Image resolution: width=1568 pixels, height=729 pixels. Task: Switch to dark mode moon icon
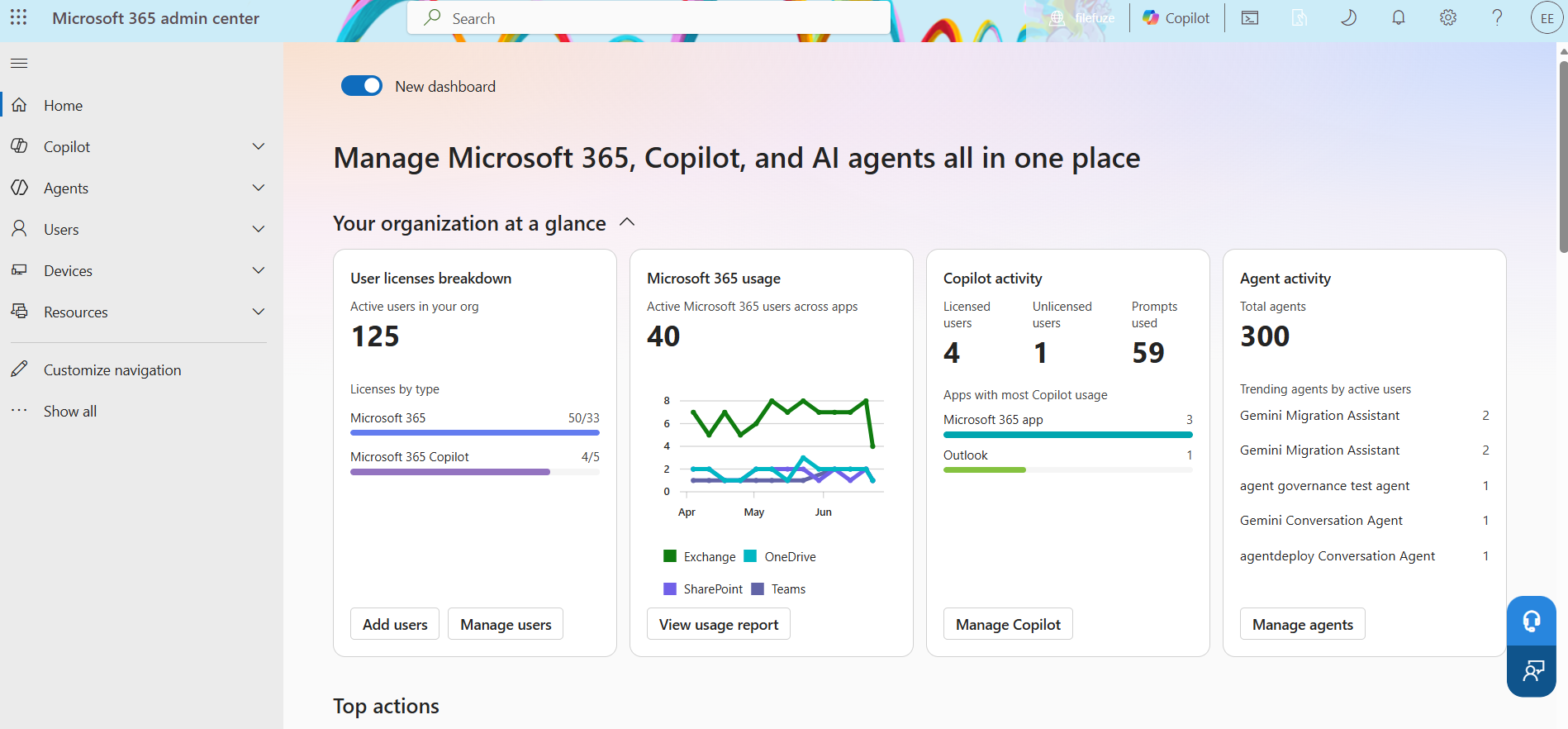tap(1348, 17)
